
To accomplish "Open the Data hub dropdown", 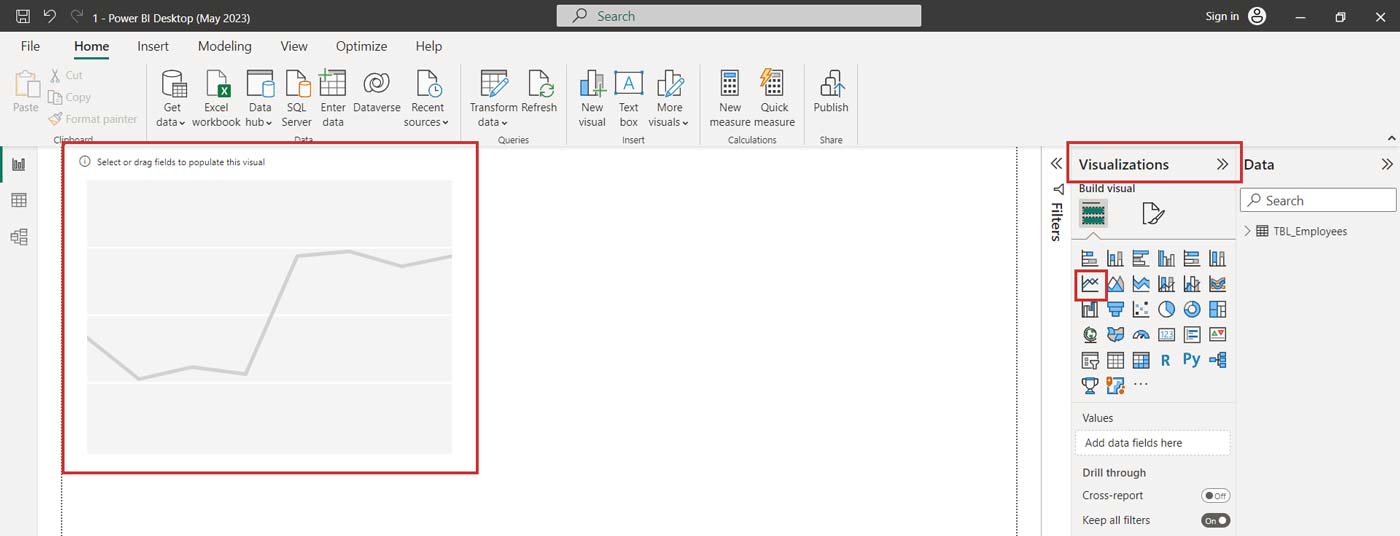I will click(x=260, y=99).
